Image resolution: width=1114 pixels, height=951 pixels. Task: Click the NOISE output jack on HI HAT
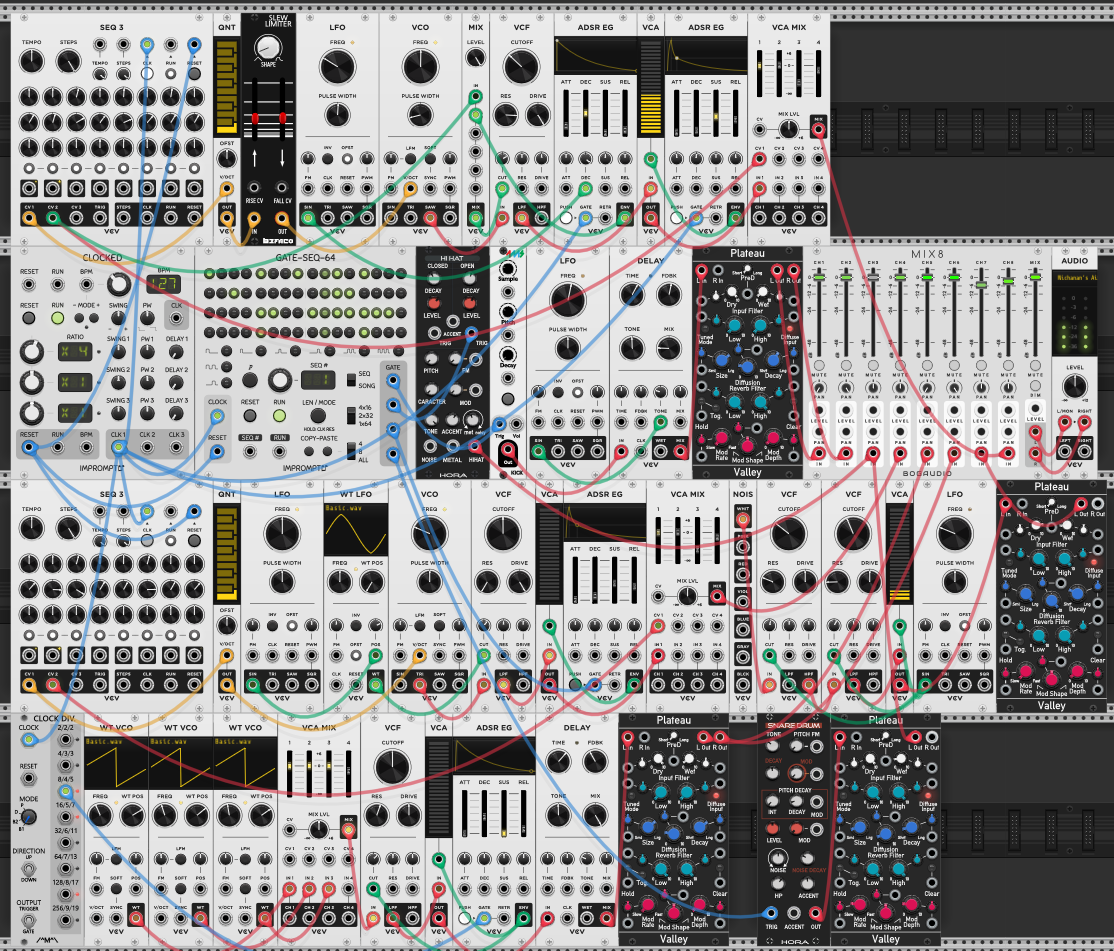pos(430,447)
